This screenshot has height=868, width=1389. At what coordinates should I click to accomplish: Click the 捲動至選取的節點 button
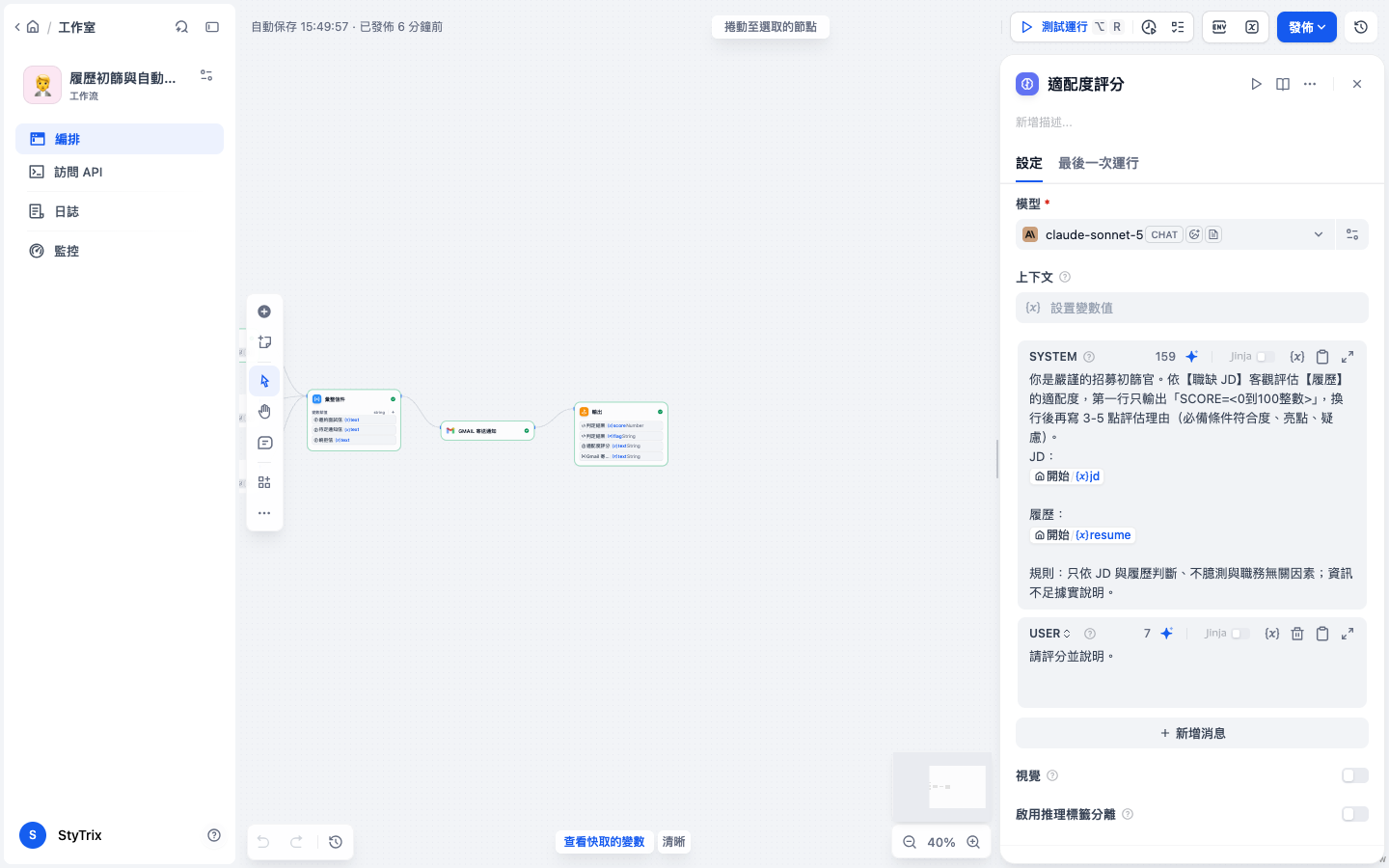771,27
